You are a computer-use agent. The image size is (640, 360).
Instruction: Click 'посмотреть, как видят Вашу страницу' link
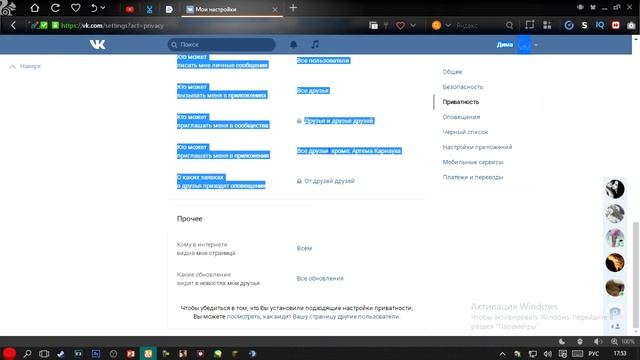pos(313,317)
